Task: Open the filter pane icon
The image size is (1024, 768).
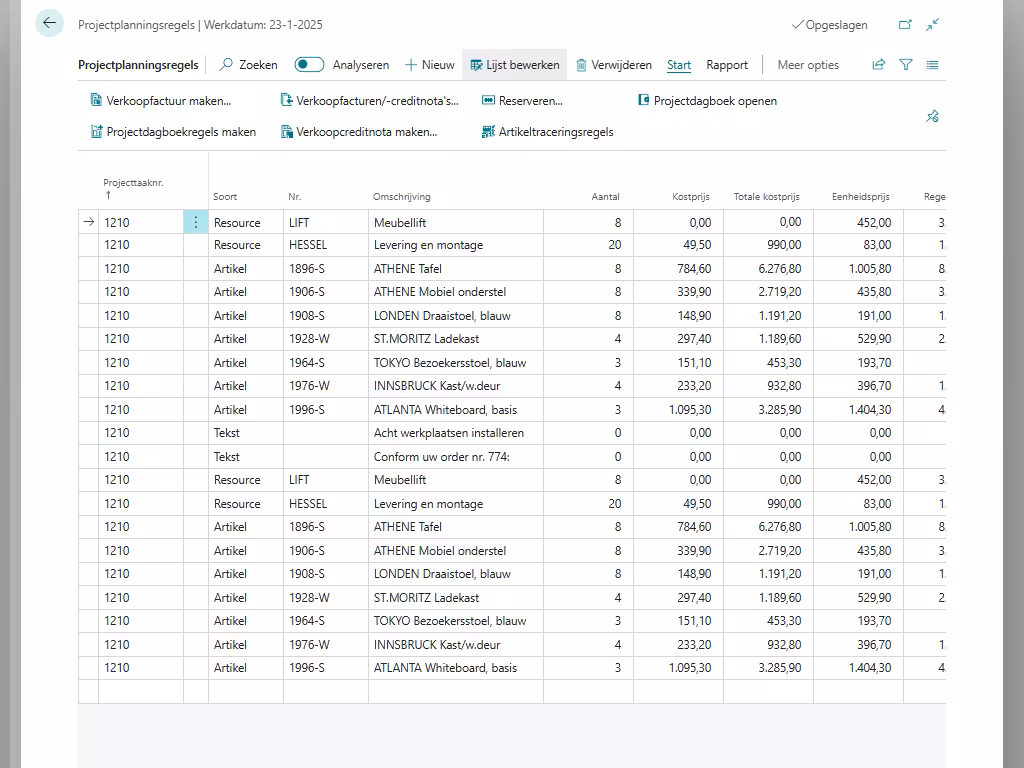Action: point(905,65)
